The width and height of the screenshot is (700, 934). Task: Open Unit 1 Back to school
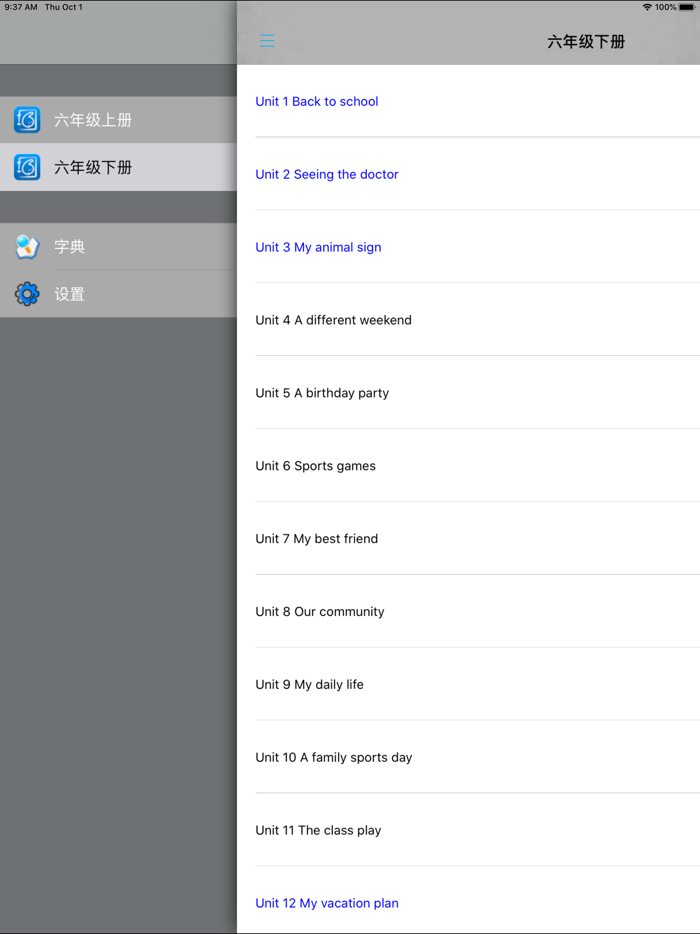468,101
